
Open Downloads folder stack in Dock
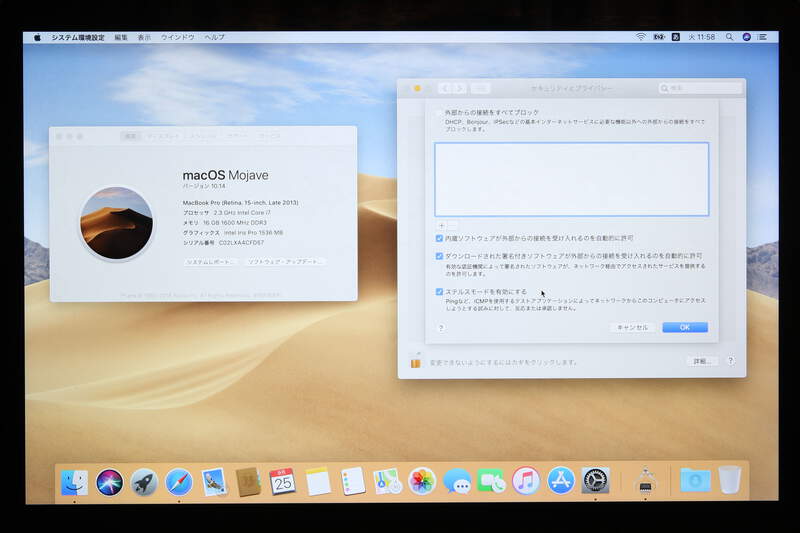(695, 480)
